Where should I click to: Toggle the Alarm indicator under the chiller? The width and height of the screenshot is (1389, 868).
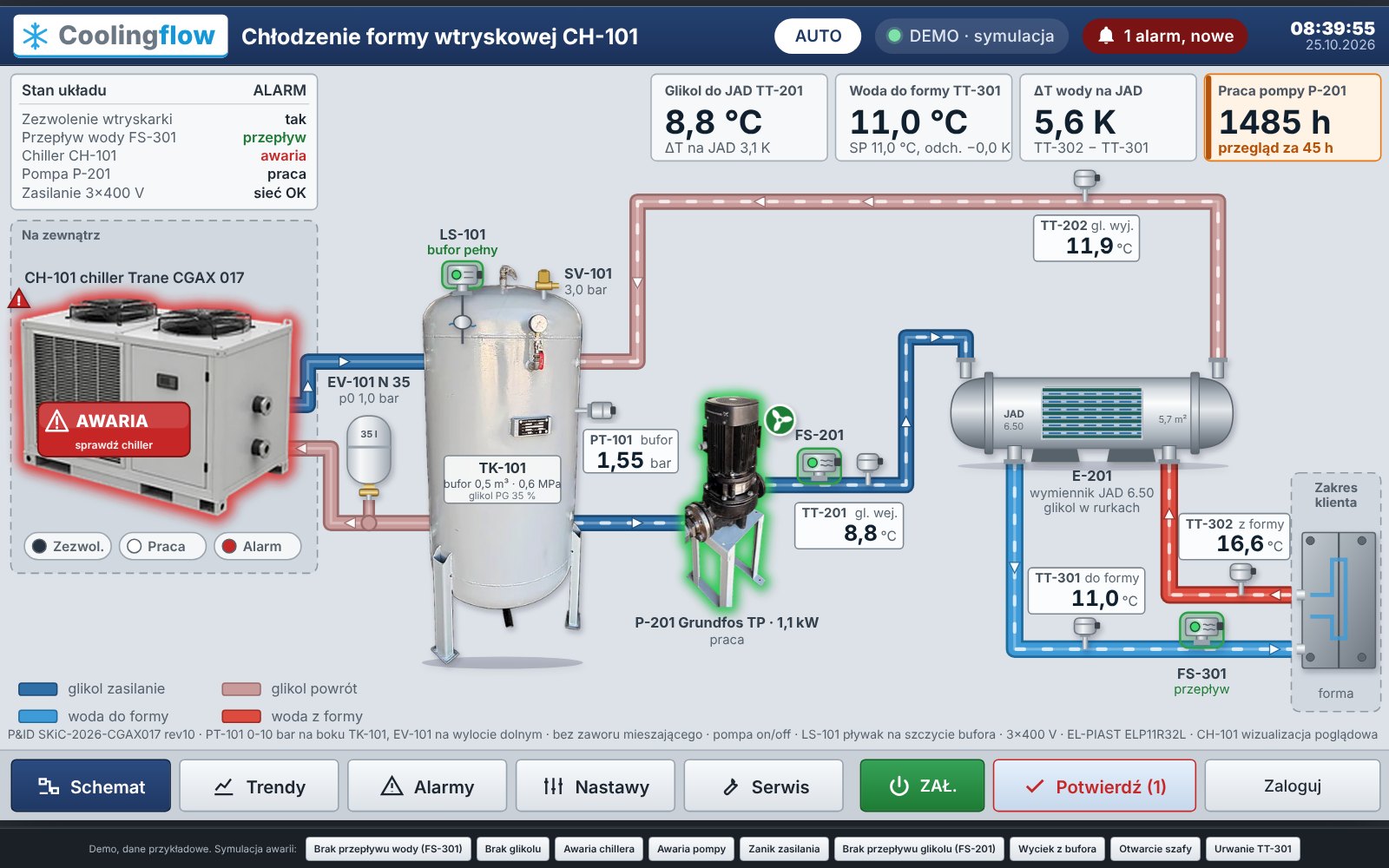(257, 546)
